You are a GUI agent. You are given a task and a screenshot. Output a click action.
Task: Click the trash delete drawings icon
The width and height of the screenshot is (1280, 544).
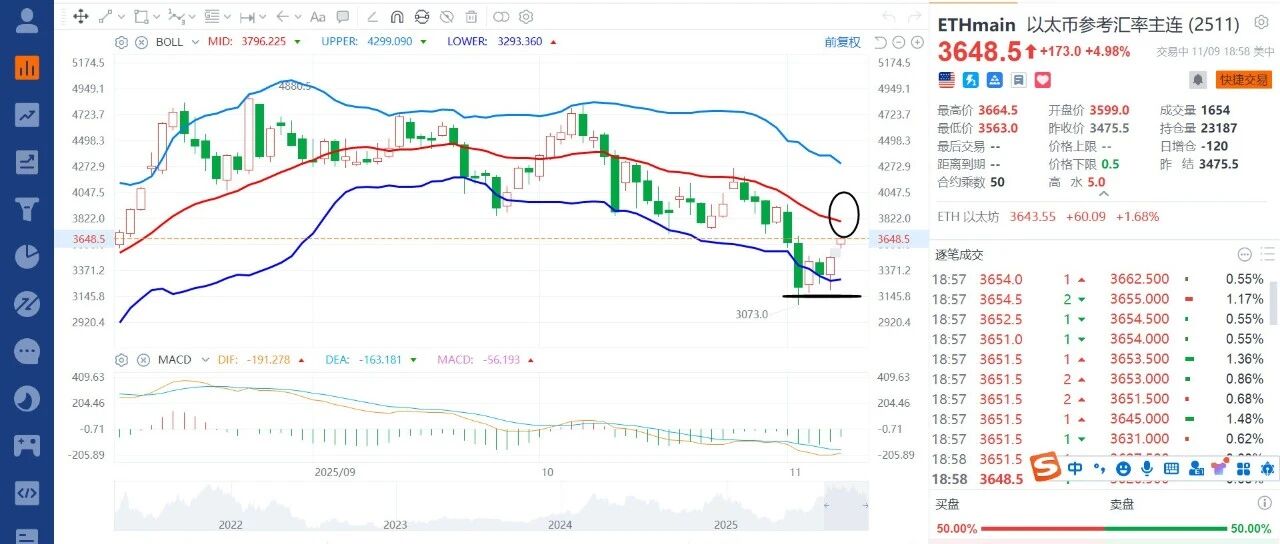pyautogui.click(x=472, y=17)
